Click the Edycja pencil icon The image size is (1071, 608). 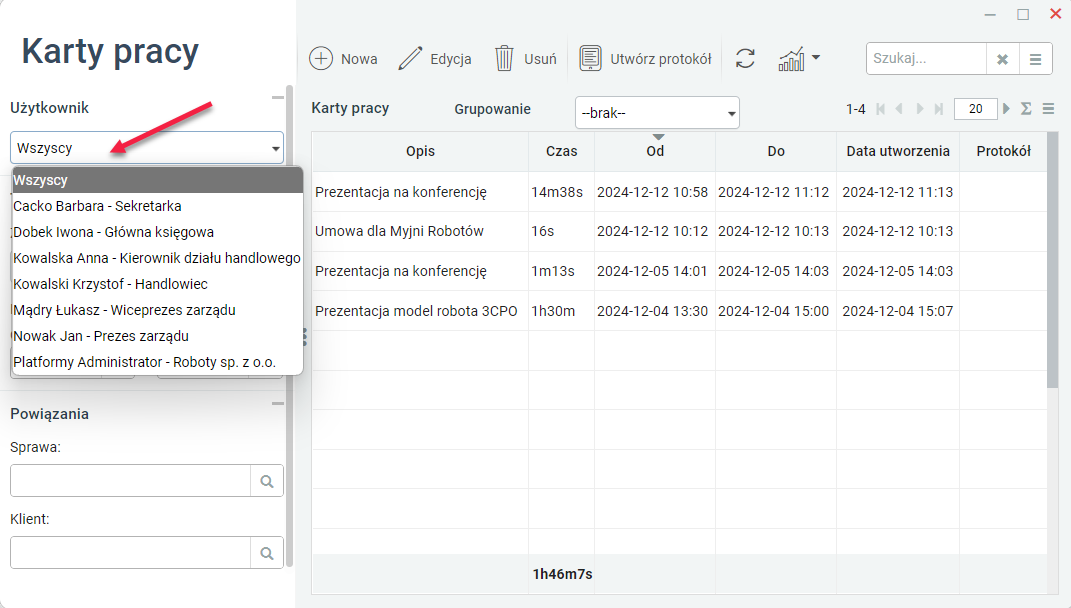(411, 59)
